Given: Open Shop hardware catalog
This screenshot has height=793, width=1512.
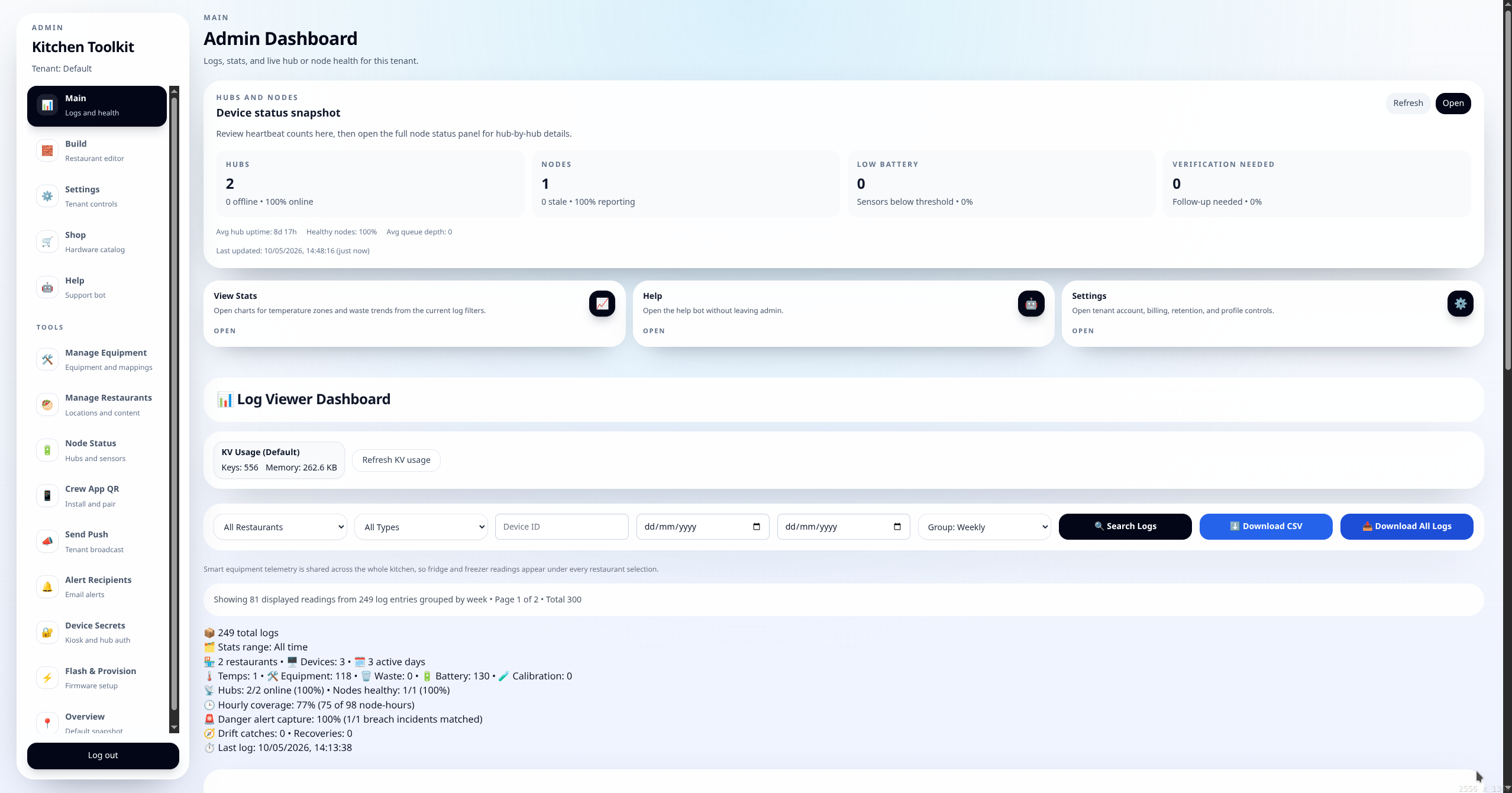Looking at the screenshot, I should (x=97, y=242).
